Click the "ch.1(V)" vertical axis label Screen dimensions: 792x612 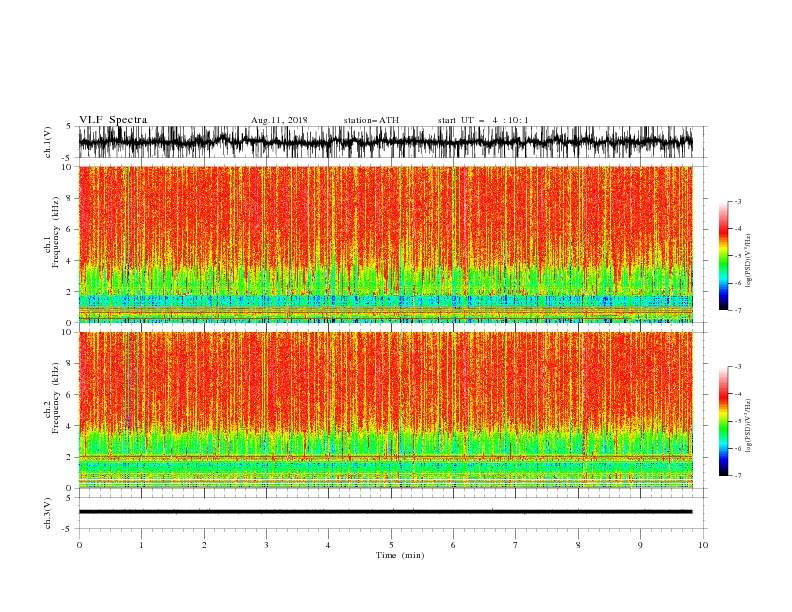tap(48, 142)
